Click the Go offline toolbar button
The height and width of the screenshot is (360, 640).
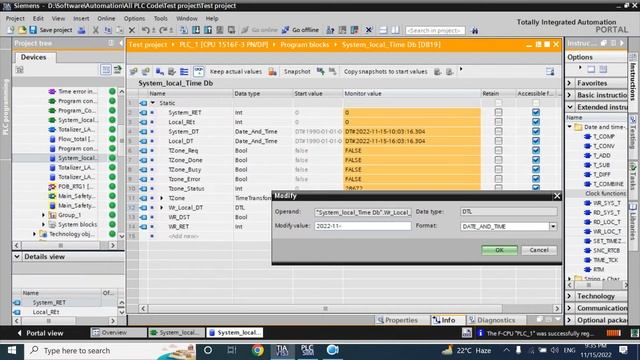[300, 30]
